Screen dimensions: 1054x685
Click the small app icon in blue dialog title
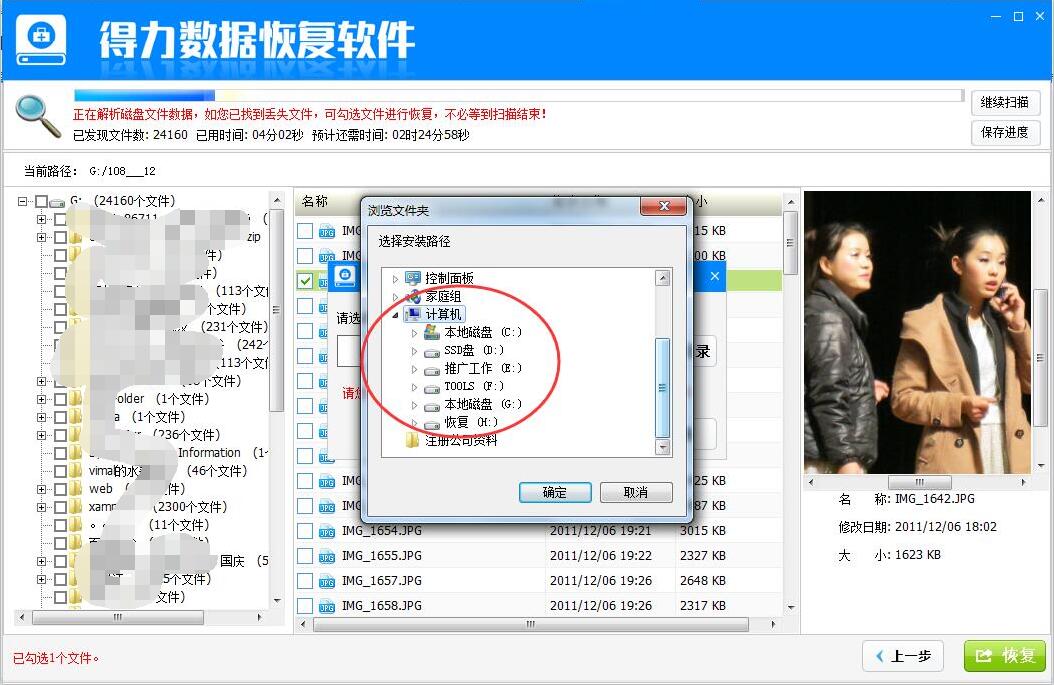click(x=345, y=275)
